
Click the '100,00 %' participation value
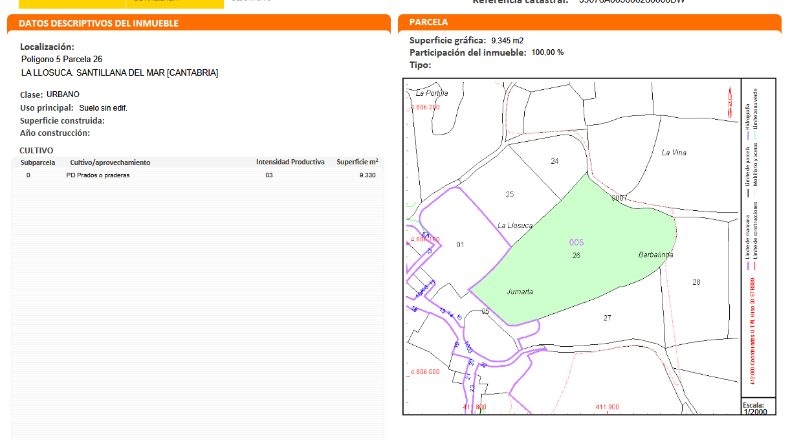point(547,52)
